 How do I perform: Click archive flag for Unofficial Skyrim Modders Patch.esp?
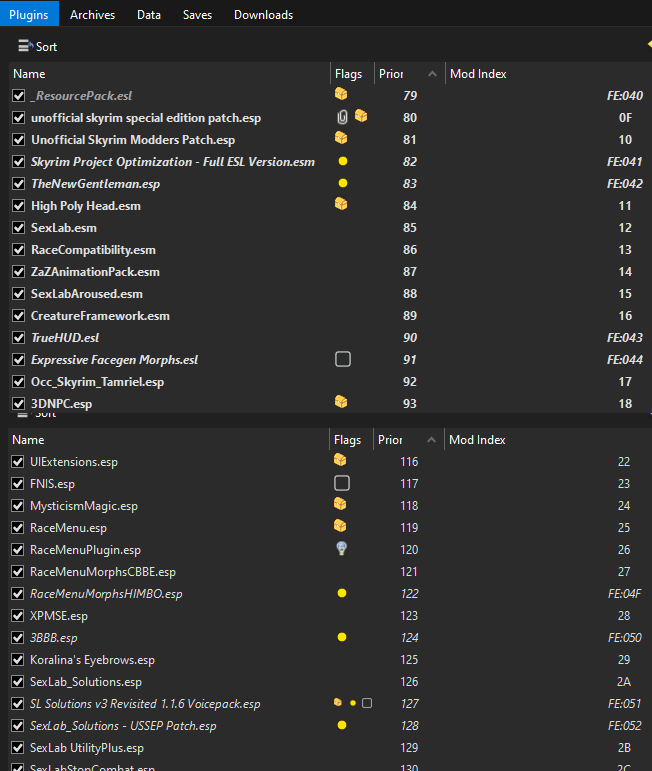[341, 138]
